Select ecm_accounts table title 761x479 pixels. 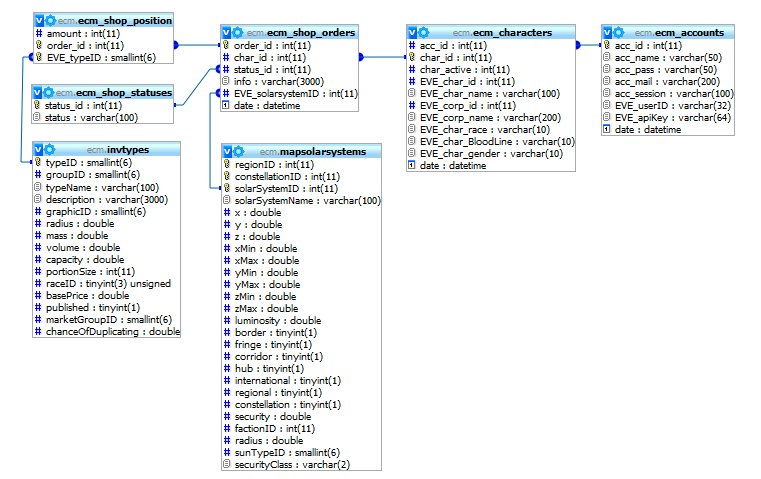(679, 33)
